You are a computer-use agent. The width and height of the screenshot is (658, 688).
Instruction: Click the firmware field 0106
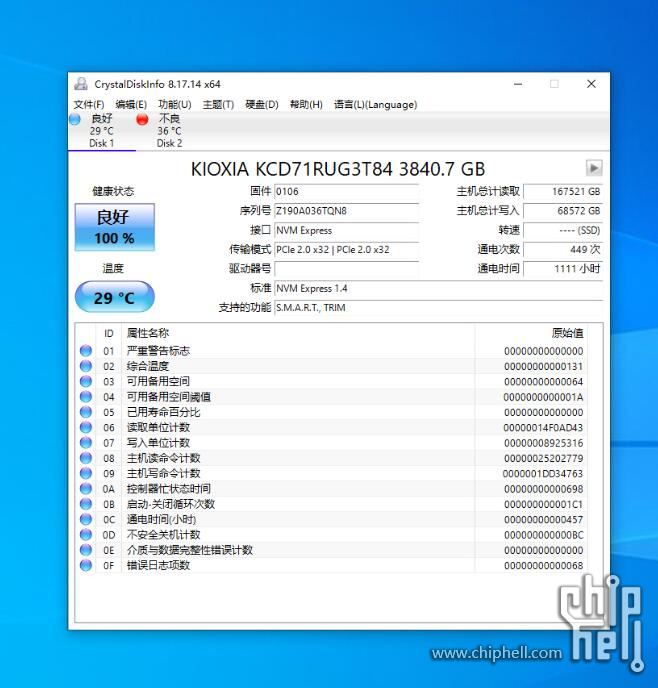coord(346,192)
